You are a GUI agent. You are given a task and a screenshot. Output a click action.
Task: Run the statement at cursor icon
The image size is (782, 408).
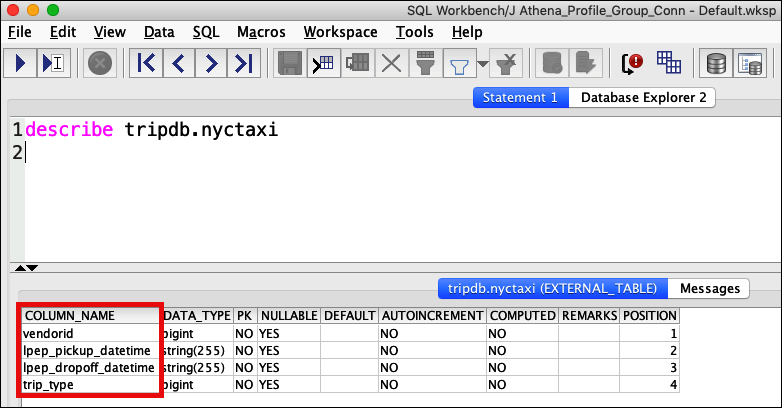[x=53, y=64]
